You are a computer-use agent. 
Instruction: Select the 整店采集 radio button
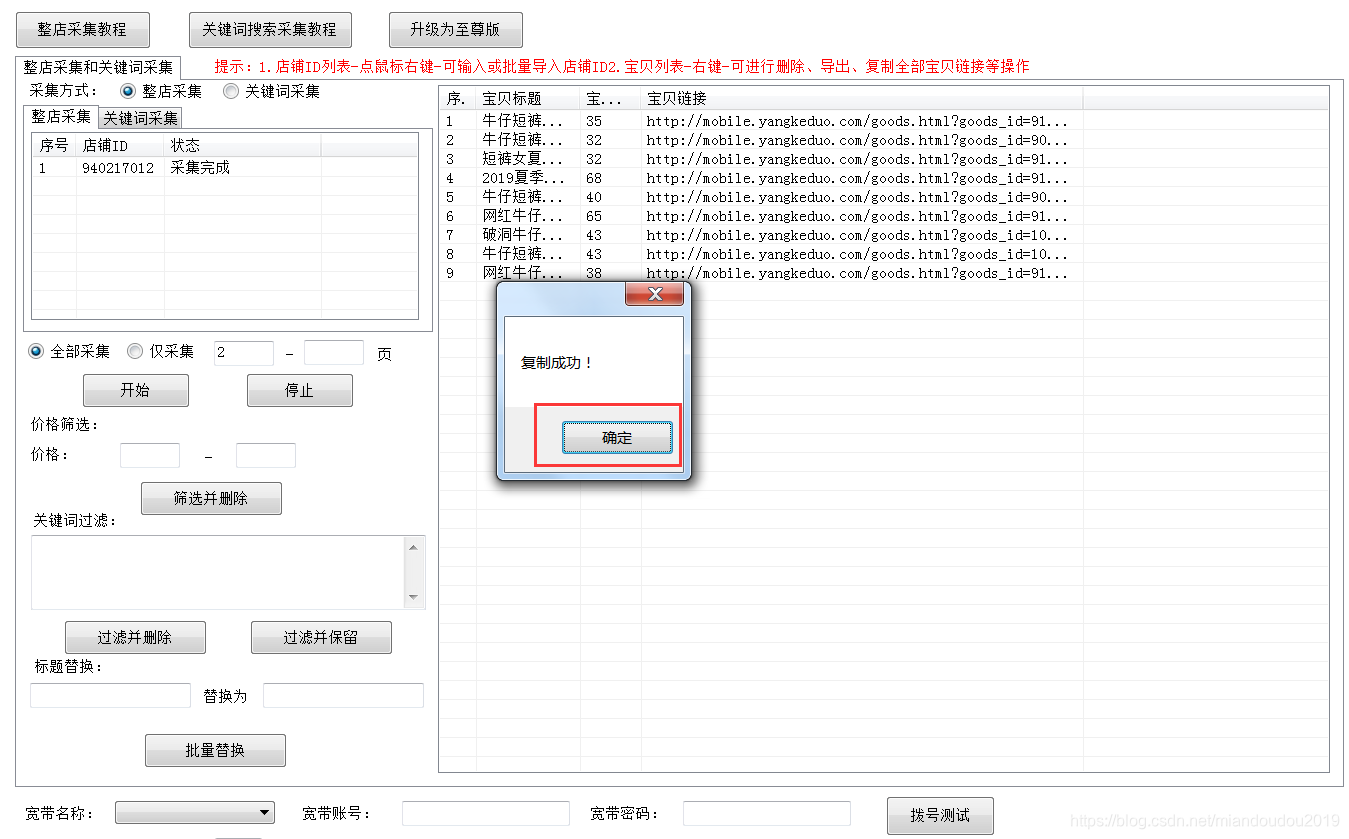click(x=128, y=91)
